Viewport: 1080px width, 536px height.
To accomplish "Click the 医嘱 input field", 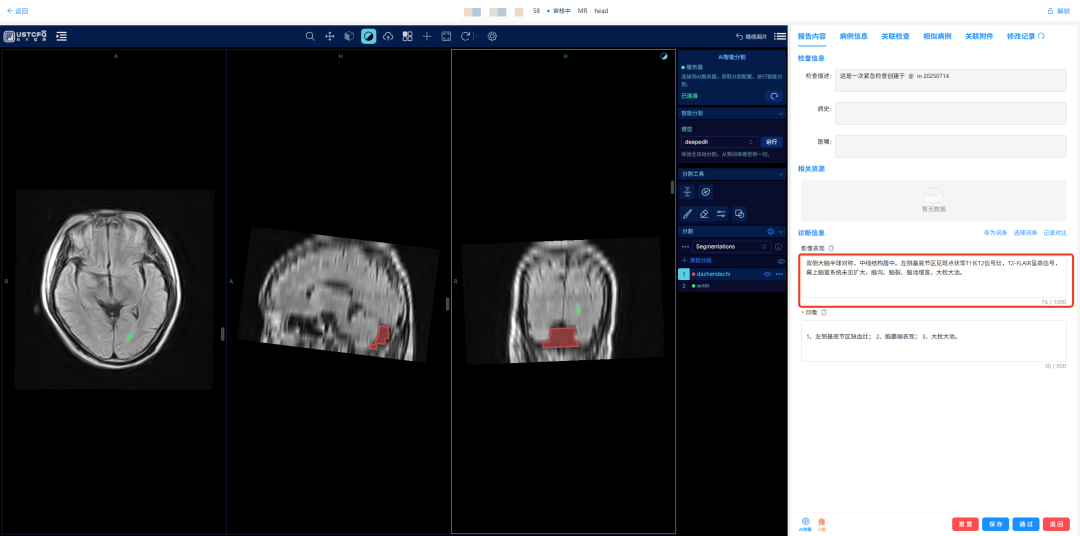I will [x=951, y=146].
